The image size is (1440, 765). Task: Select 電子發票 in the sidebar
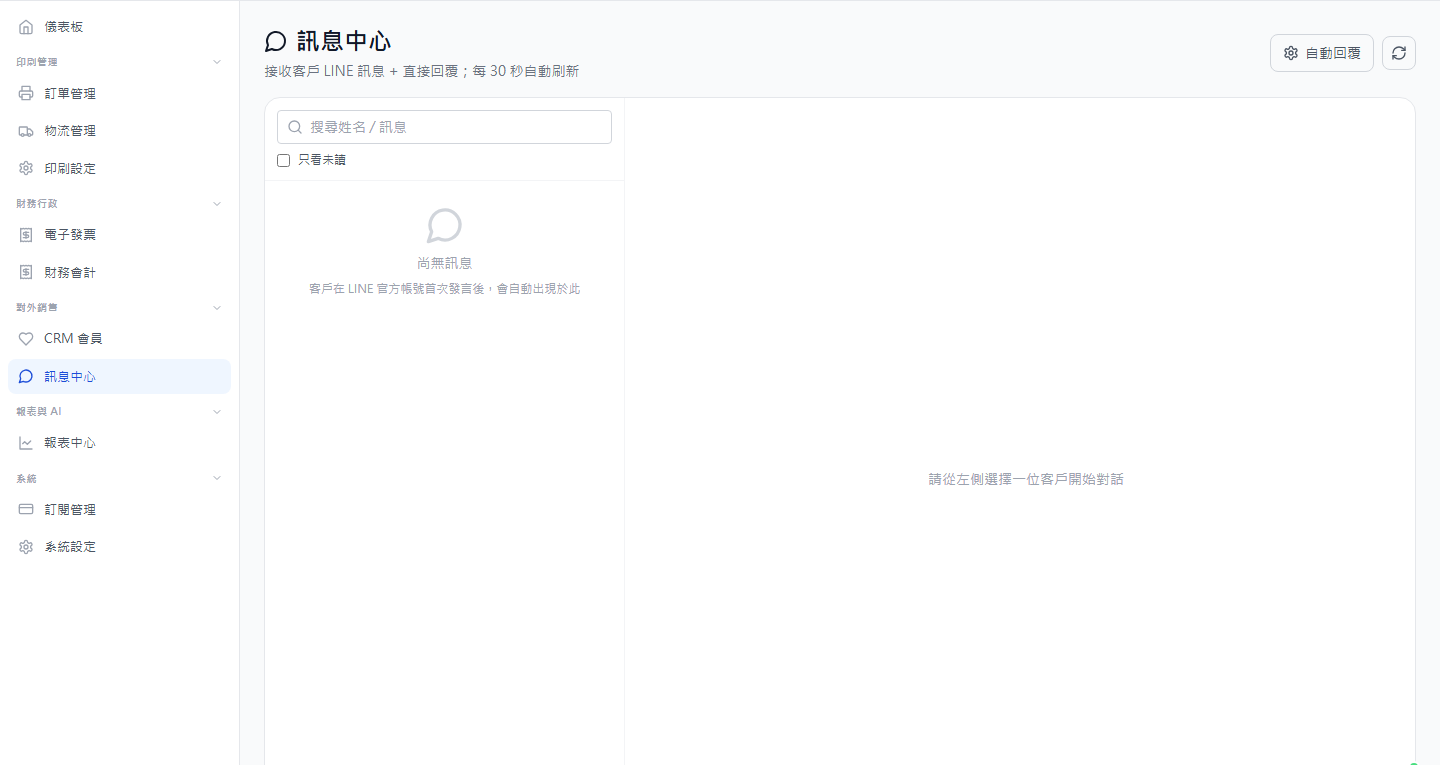(x=119, y=235)
